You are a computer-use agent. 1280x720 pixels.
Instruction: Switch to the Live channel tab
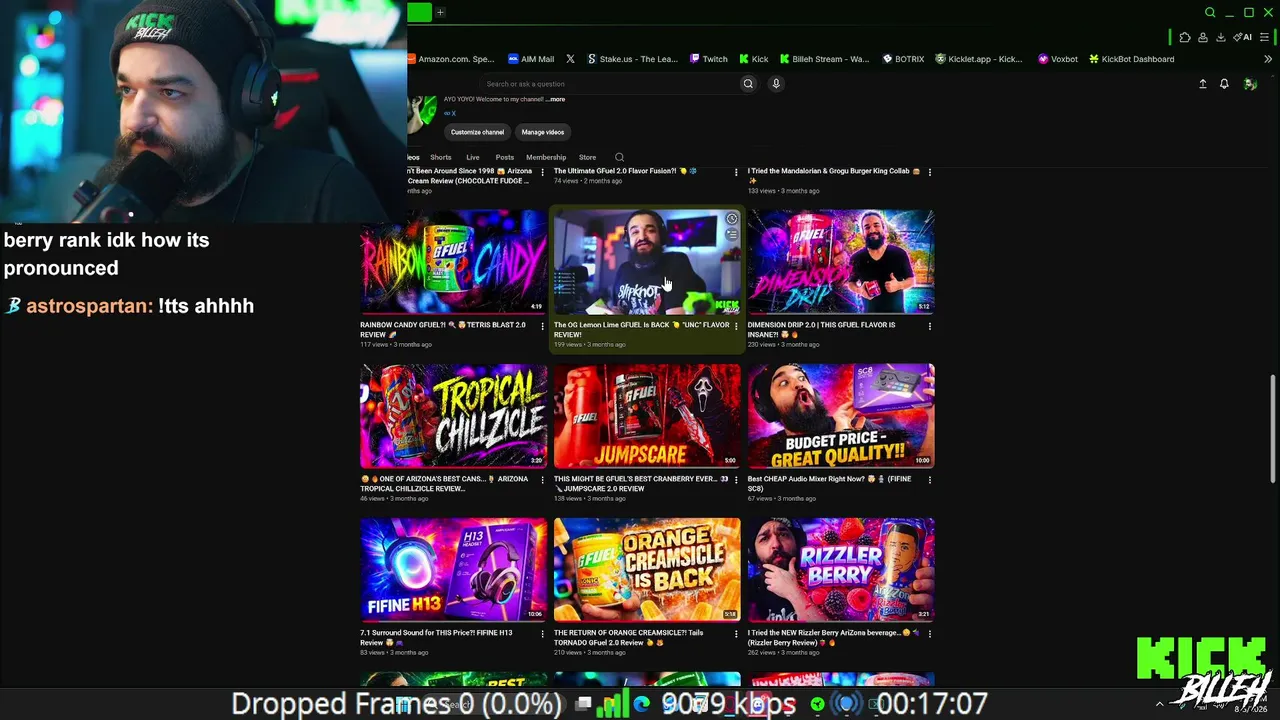point(473,157)
